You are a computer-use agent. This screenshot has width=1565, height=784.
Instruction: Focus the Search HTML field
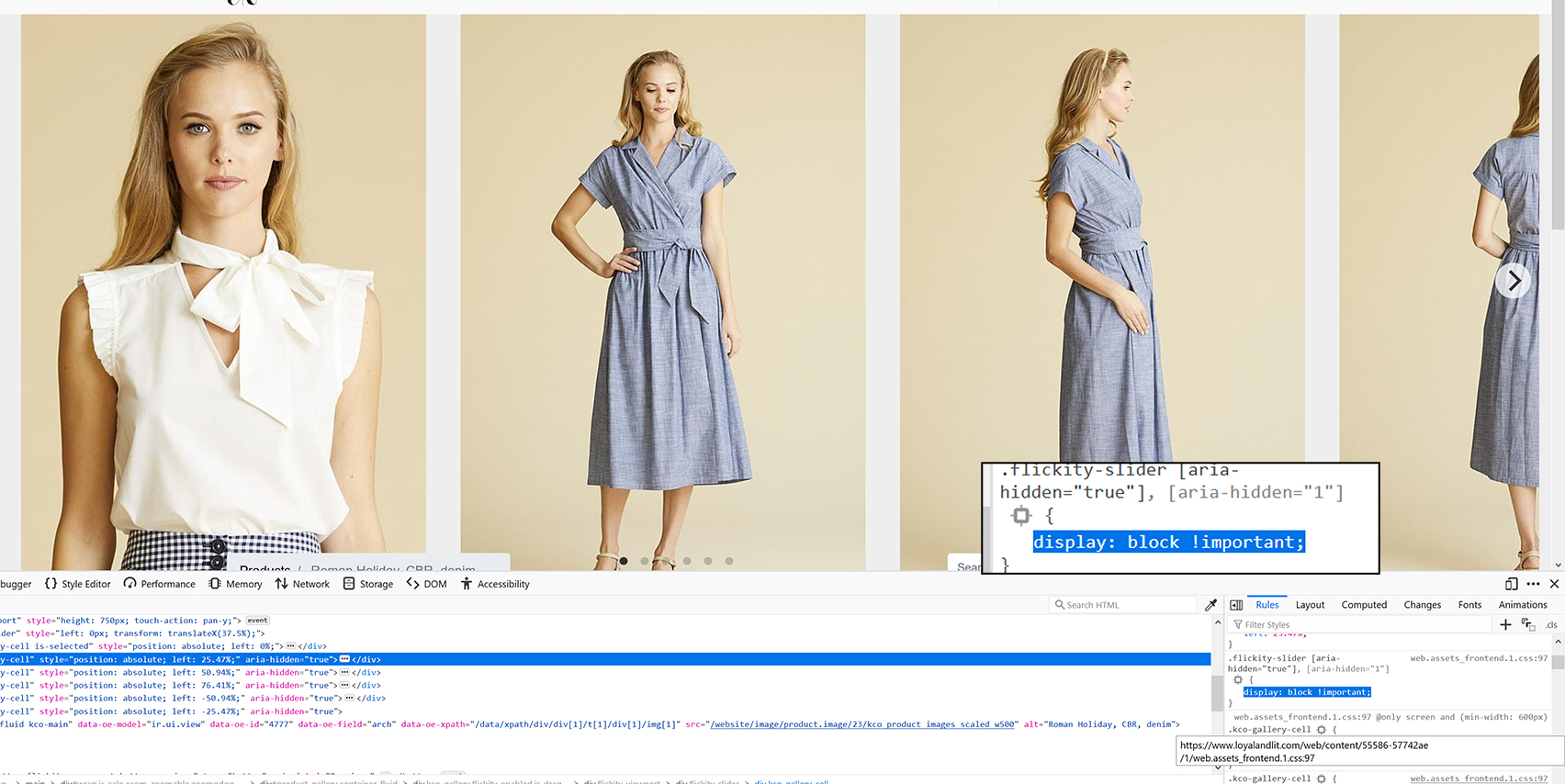point(1122,605)
